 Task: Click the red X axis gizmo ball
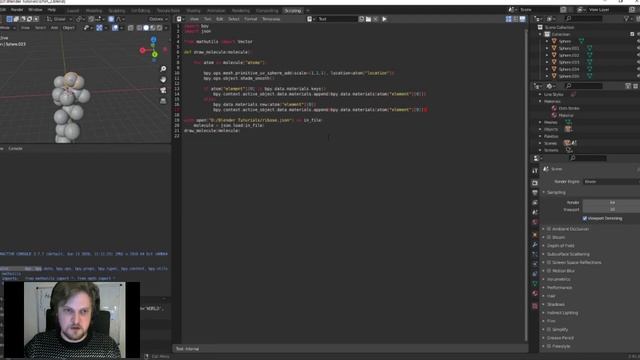[x=142, y=50]
